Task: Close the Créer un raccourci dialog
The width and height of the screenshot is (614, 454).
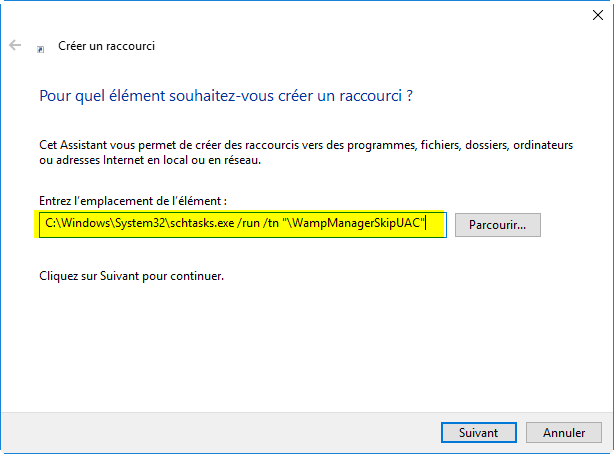Action: pyautogui.click(x=598, y=15)
